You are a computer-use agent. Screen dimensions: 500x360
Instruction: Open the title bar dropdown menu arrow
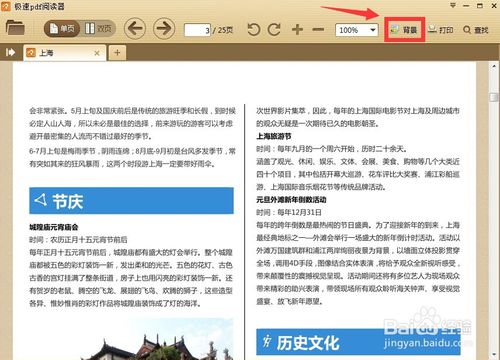(453, 5)
